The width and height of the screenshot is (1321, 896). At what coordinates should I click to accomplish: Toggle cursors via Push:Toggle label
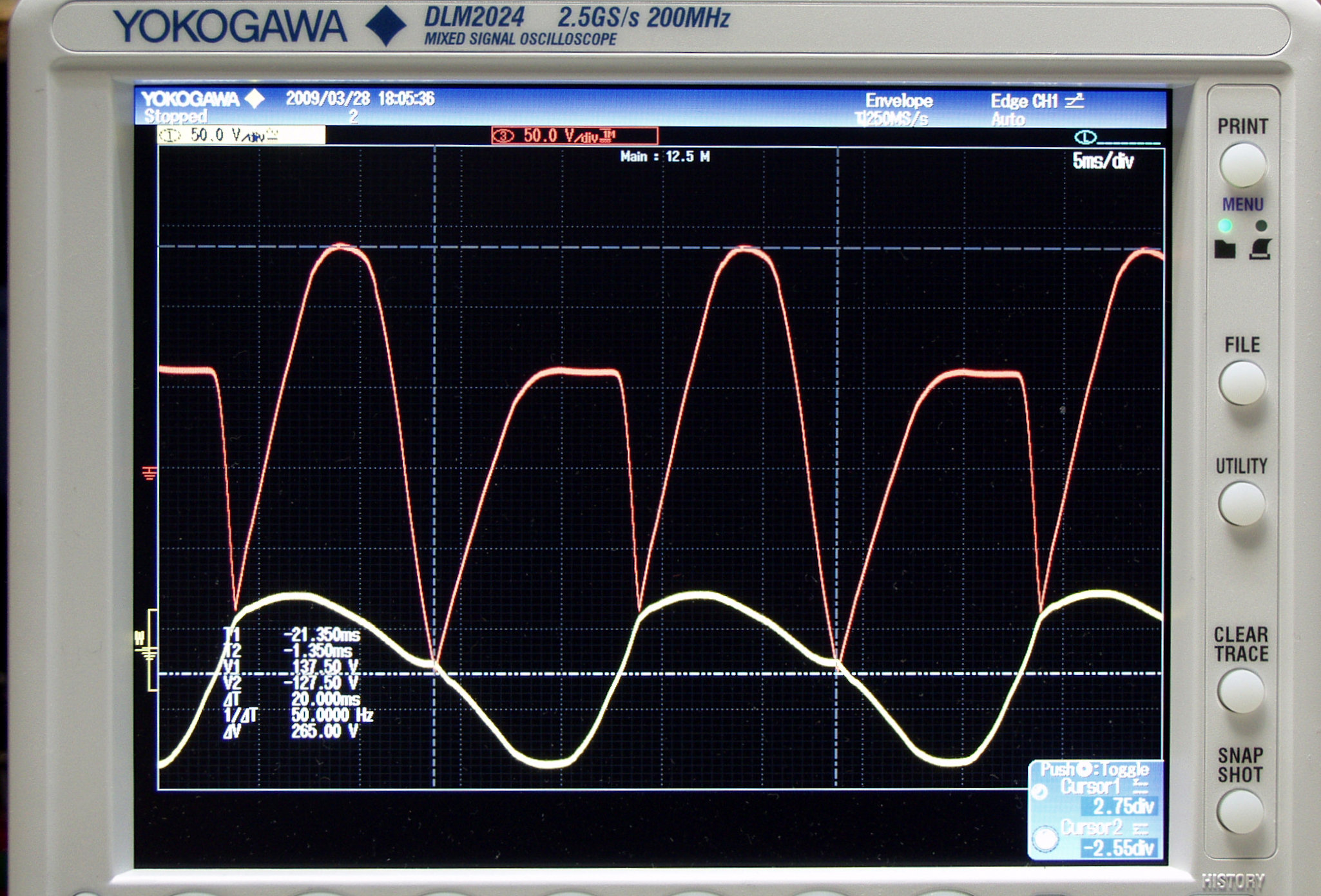point(1094,770)
